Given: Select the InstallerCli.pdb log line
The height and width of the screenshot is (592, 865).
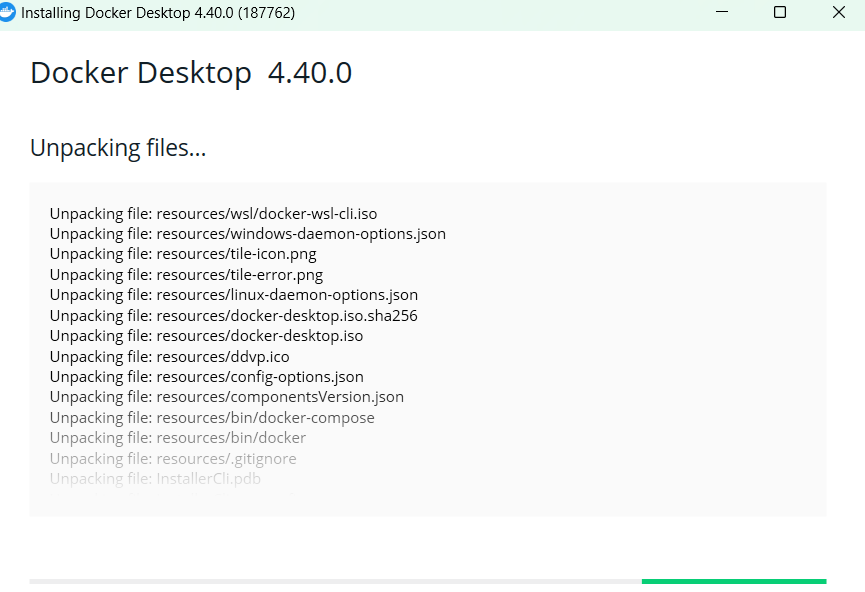Looking at the screenshot, I should 156,479.
